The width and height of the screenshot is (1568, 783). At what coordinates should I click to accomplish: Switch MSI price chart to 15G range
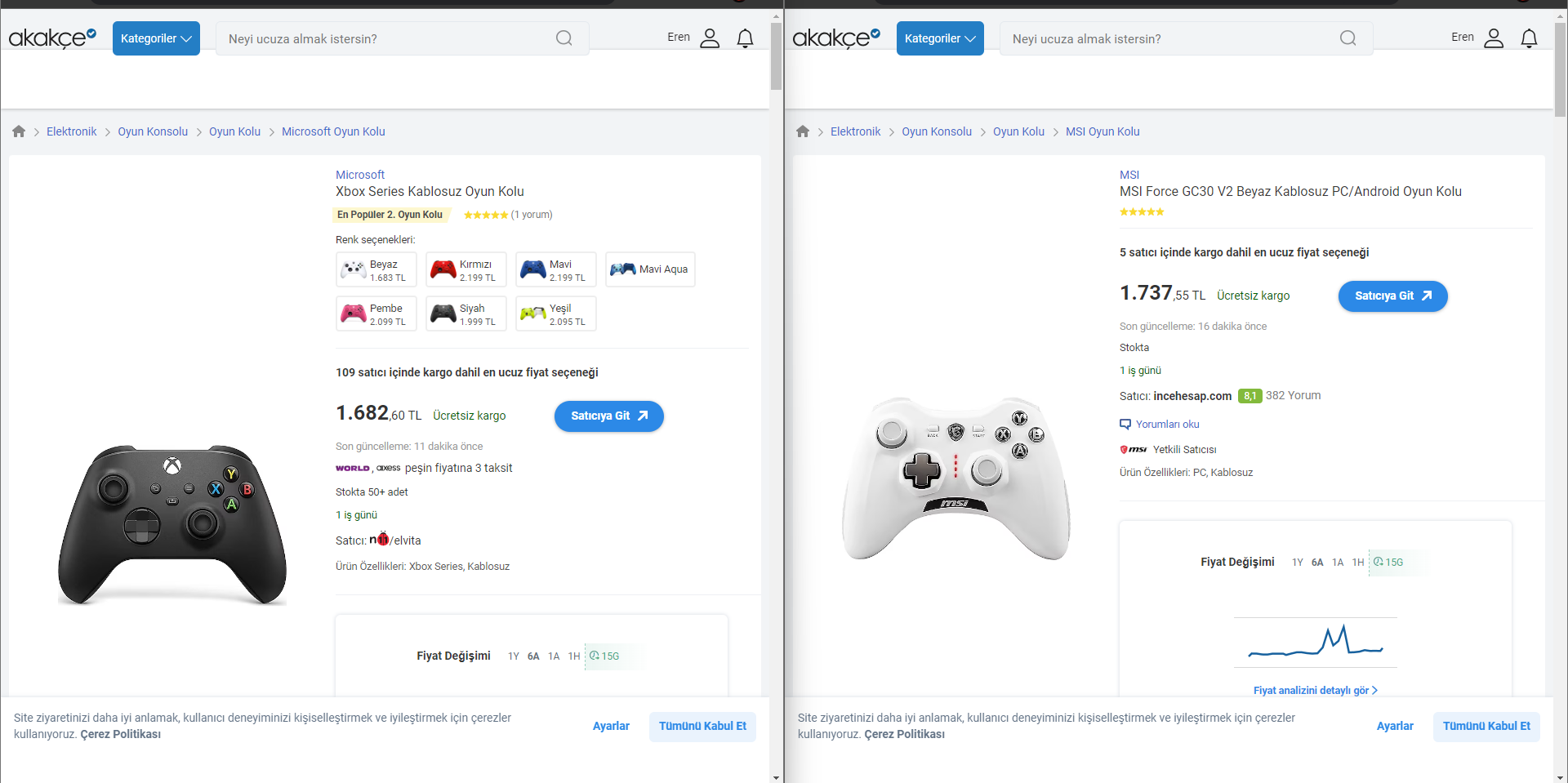[x=1389, y=563]
